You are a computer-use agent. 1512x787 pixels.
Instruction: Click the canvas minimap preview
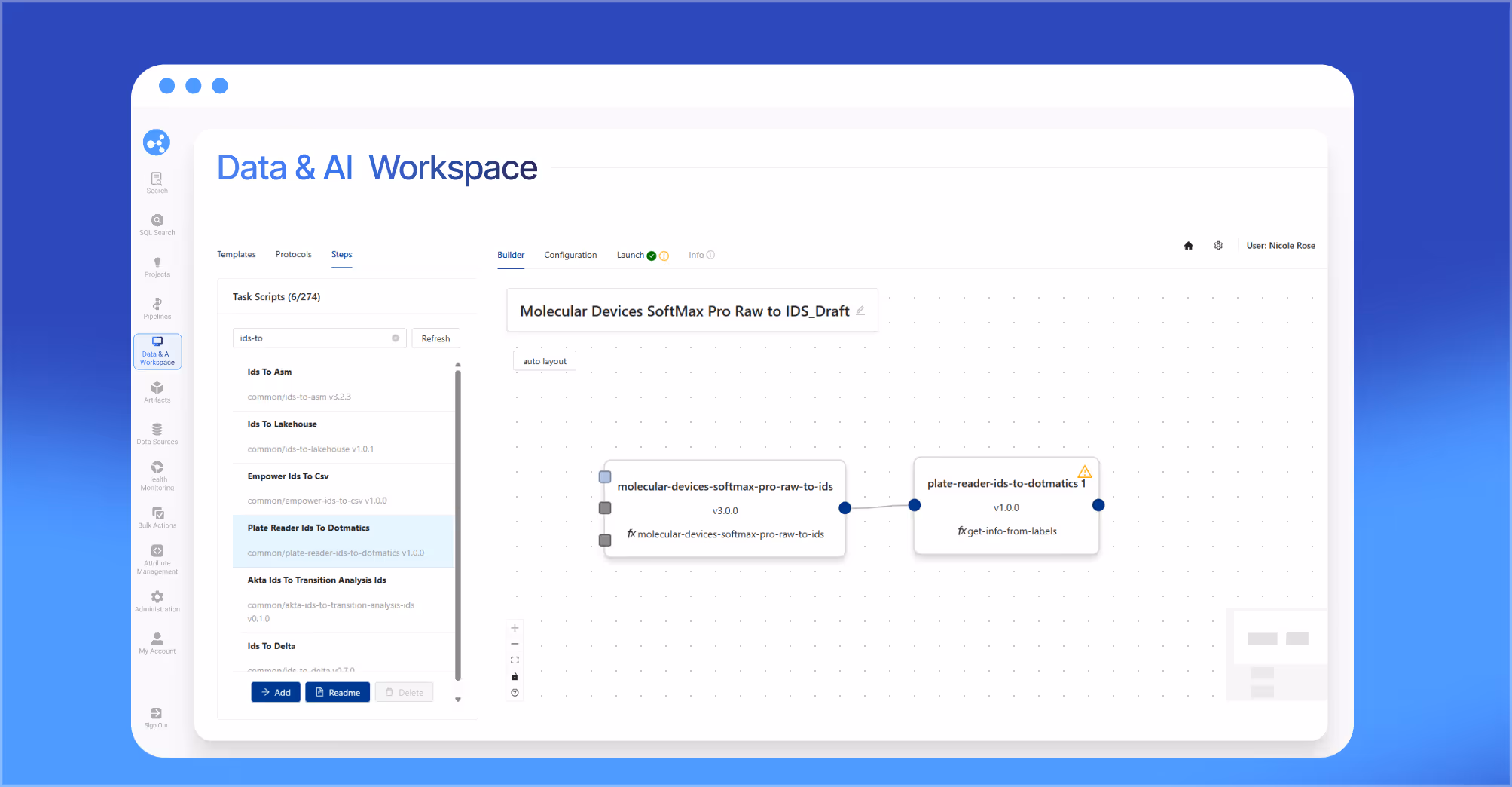[x=1276, y=654]
